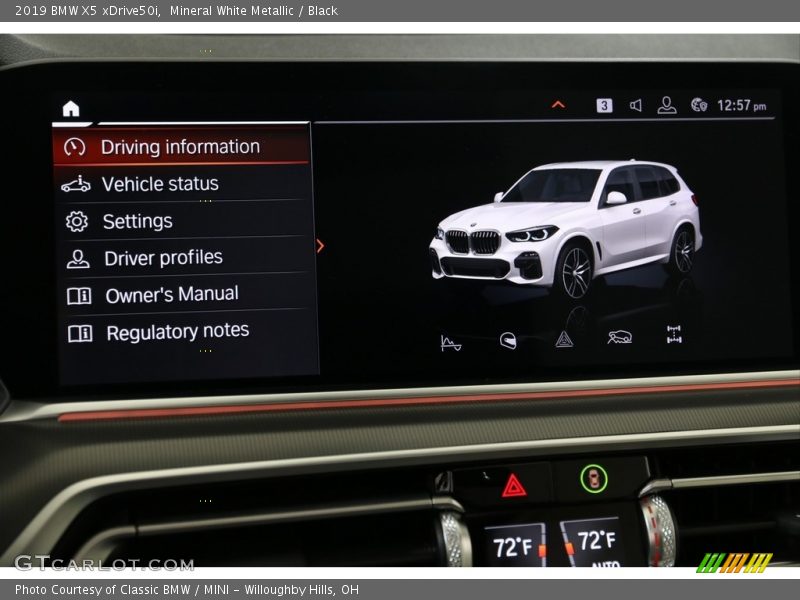This screenshot has width=800, height=600.
Task: Toggle the green-ringed parking assist button
Action: tap(594, 479)
